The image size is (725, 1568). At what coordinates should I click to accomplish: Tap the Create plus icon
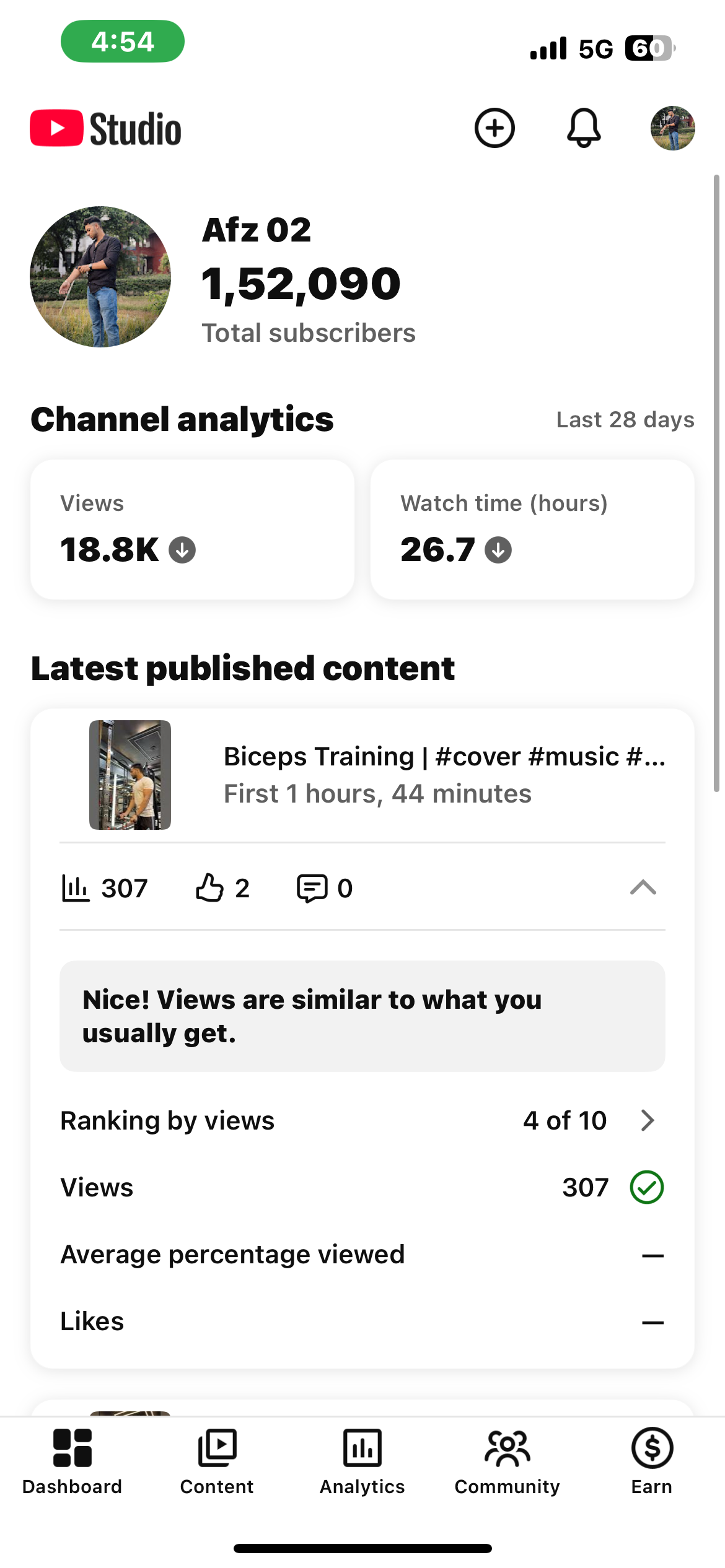(x=494, y=128)
